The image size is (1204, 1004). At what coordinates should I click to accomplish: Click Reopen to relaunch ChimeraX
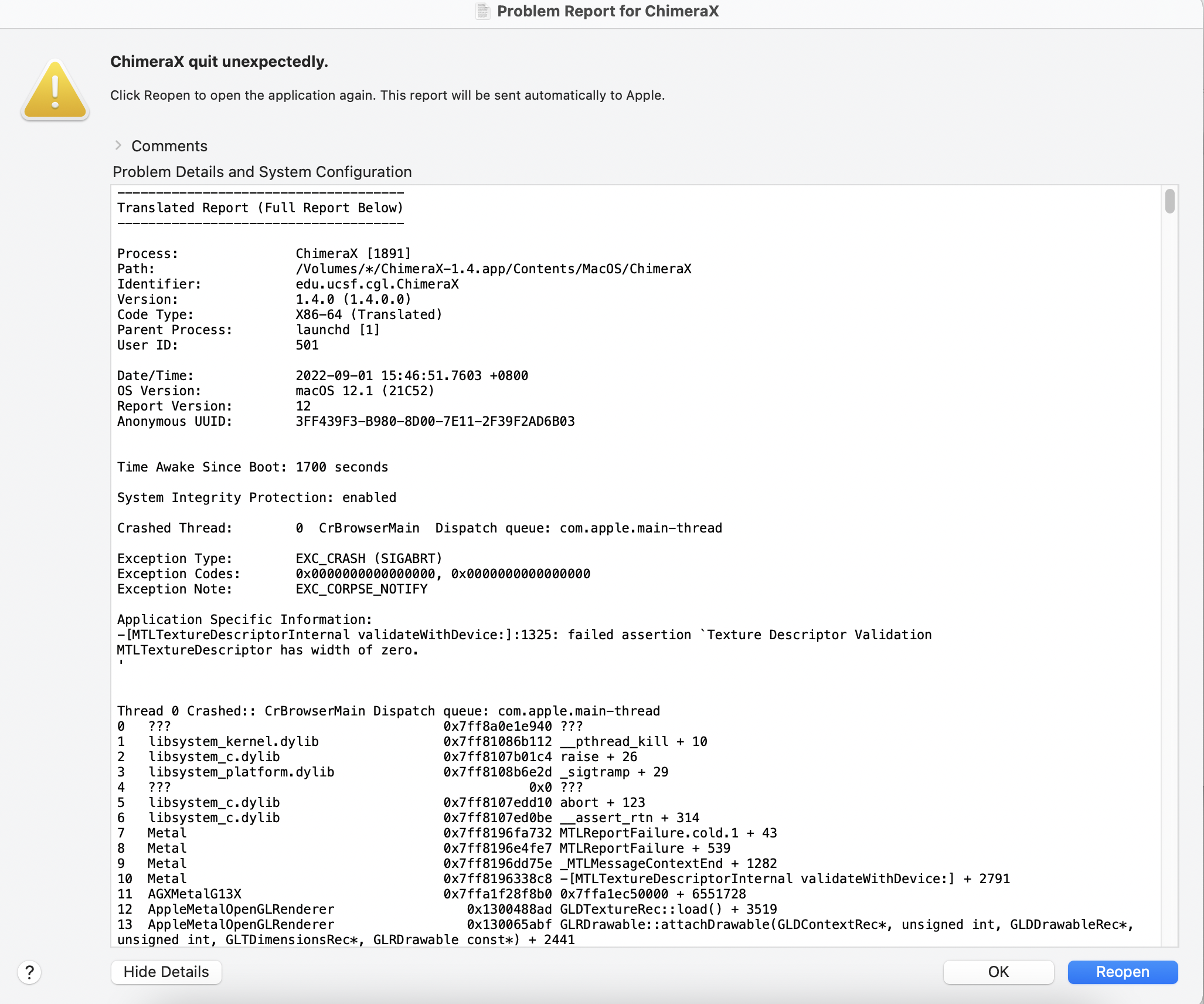click(1122, 972)
